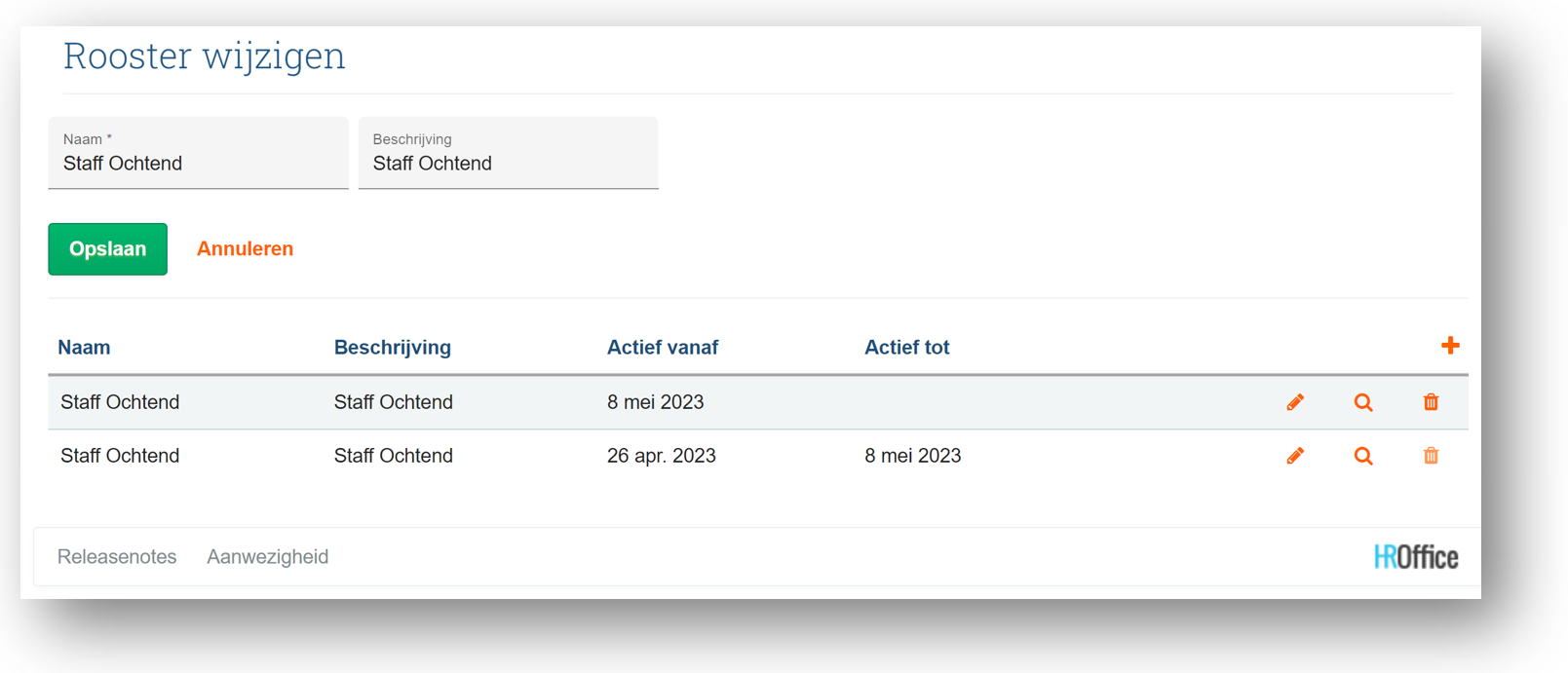Image resolution: width=1568 pixels, height=673 pixels.
Task: Click pencil icon for 26 apr. 2023 roster
Action: click(1295, 456)
